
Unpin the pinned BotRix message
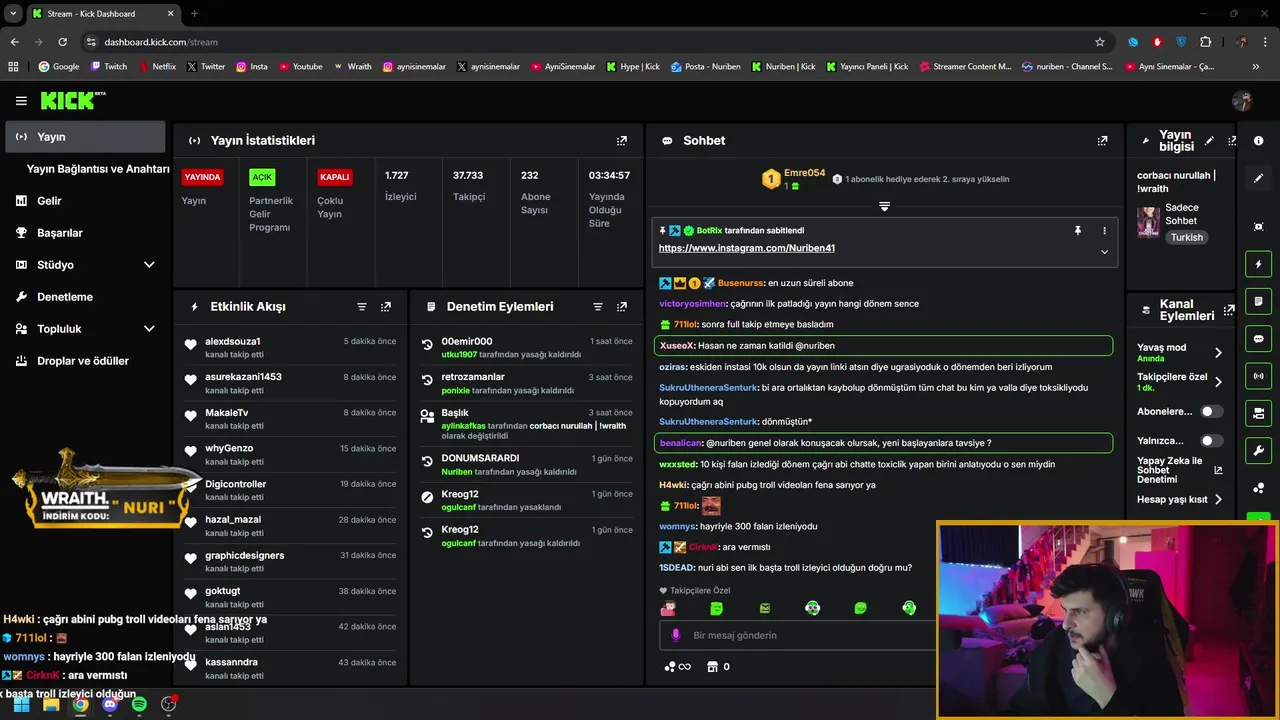point(1078,231)
